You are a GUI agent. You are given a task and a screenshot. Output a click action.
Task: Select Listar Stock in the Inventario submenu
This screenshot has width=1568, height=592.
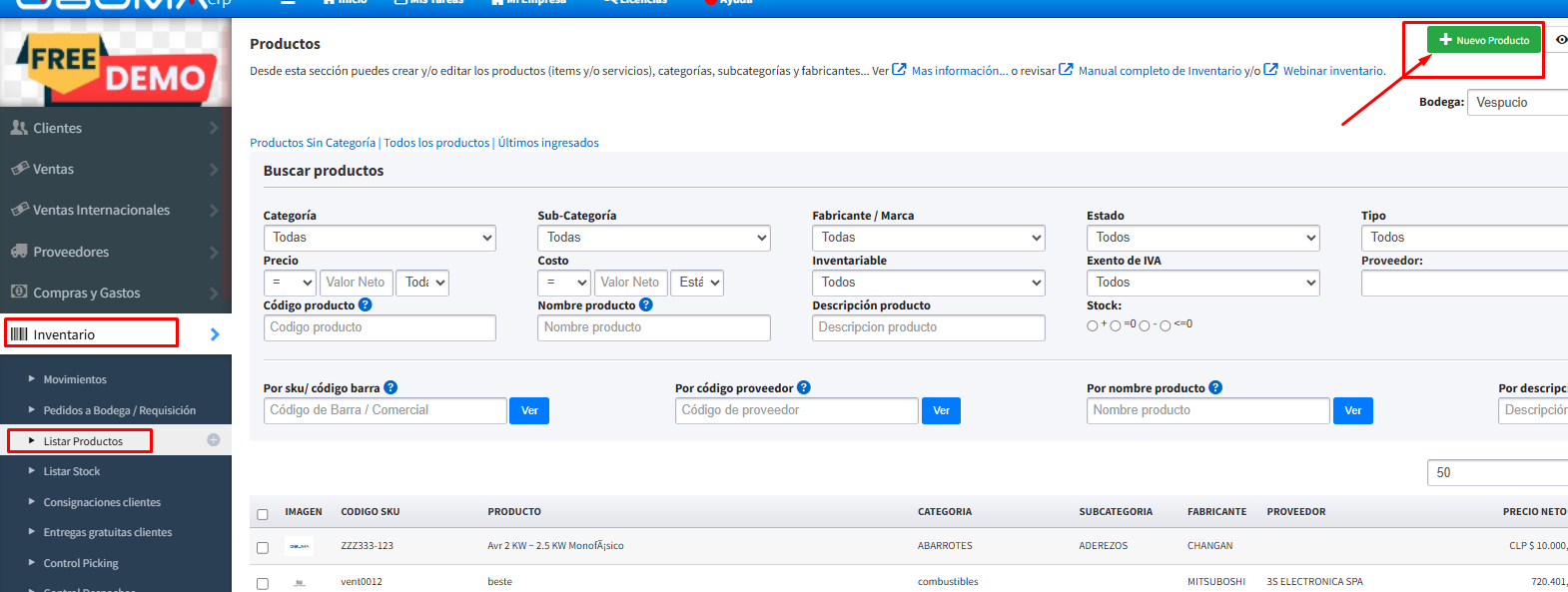click(x=72, y=471)
